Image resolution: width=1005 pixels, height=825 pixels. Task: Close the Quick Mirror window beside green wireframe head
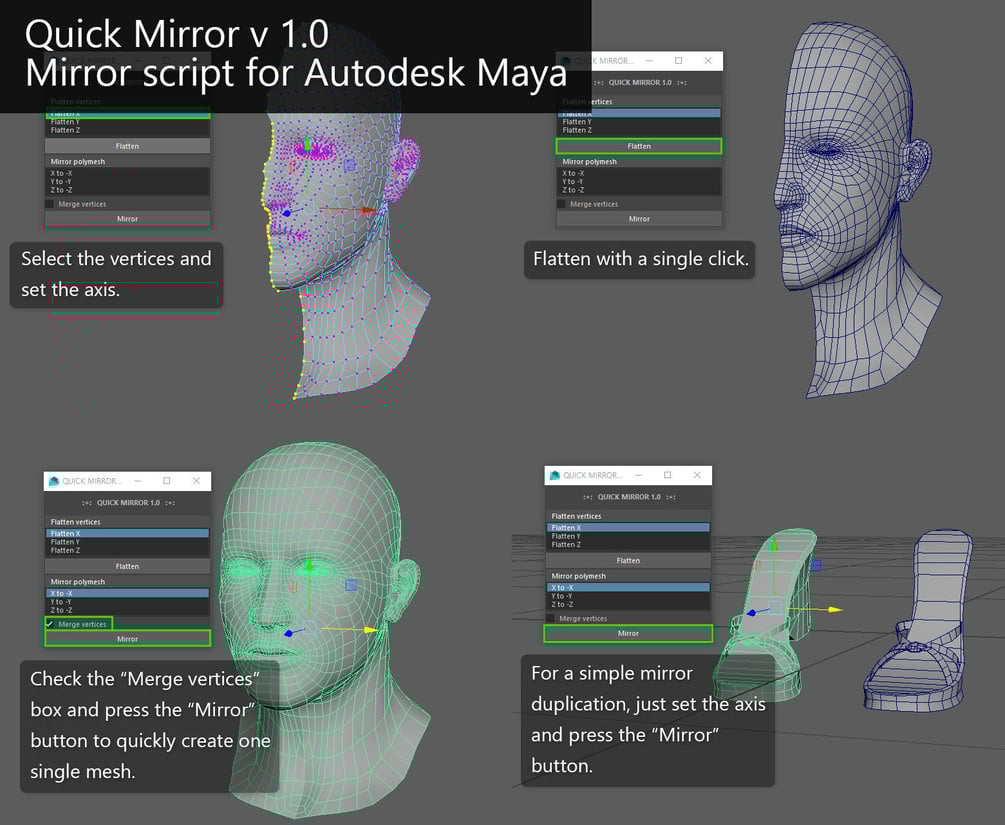coord(196,481)
